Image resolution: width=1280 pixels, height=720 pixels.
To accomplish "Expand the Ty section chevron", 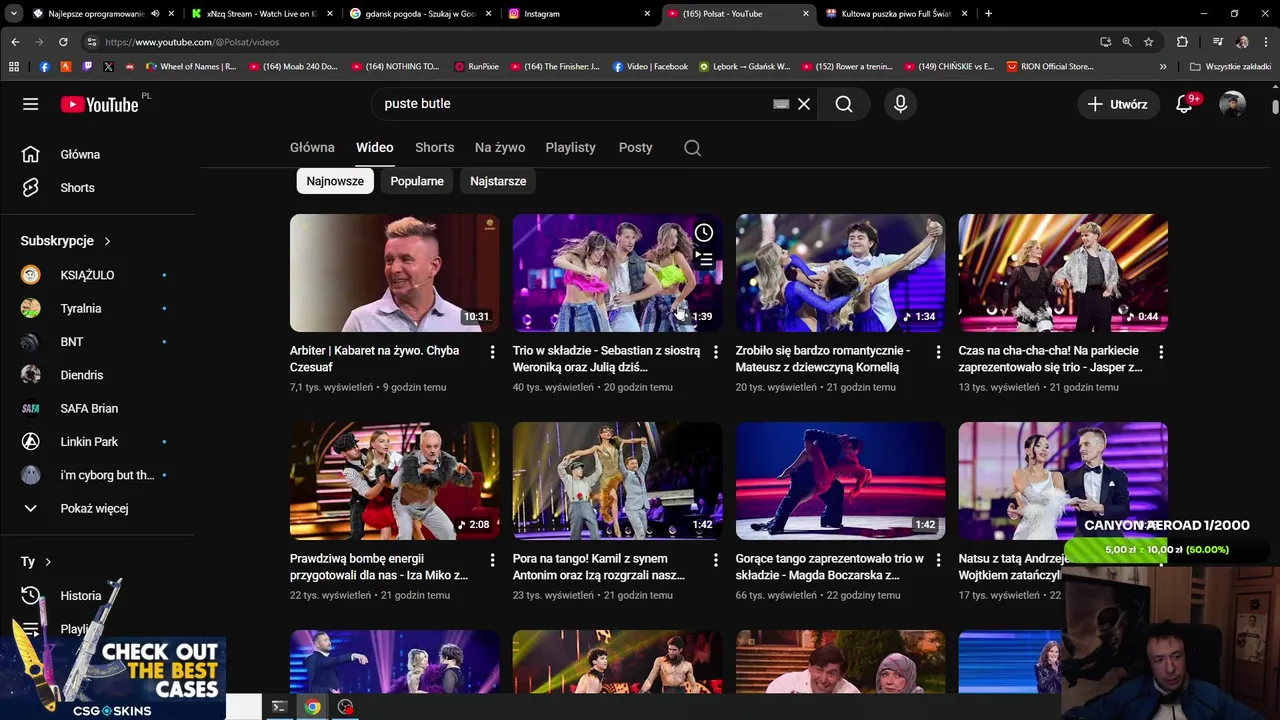I will (x=47, y=562).
